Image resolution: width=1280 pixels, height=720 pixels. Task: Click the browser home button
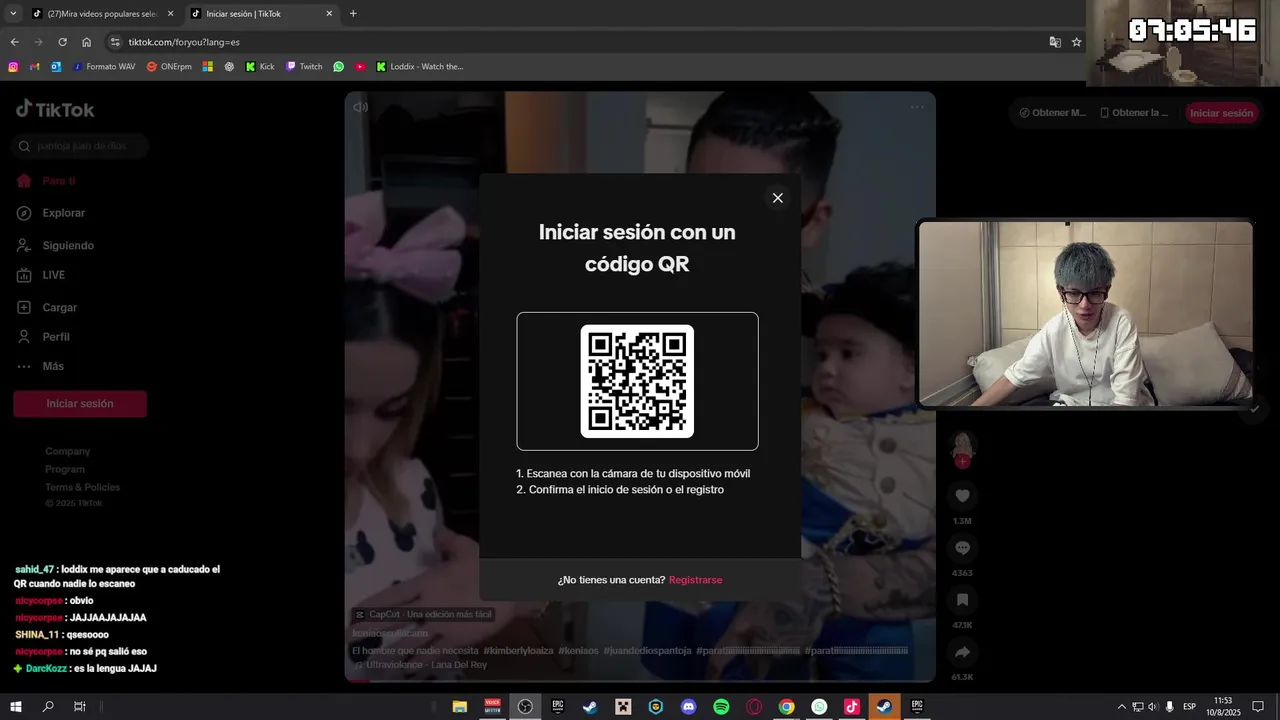86,42
